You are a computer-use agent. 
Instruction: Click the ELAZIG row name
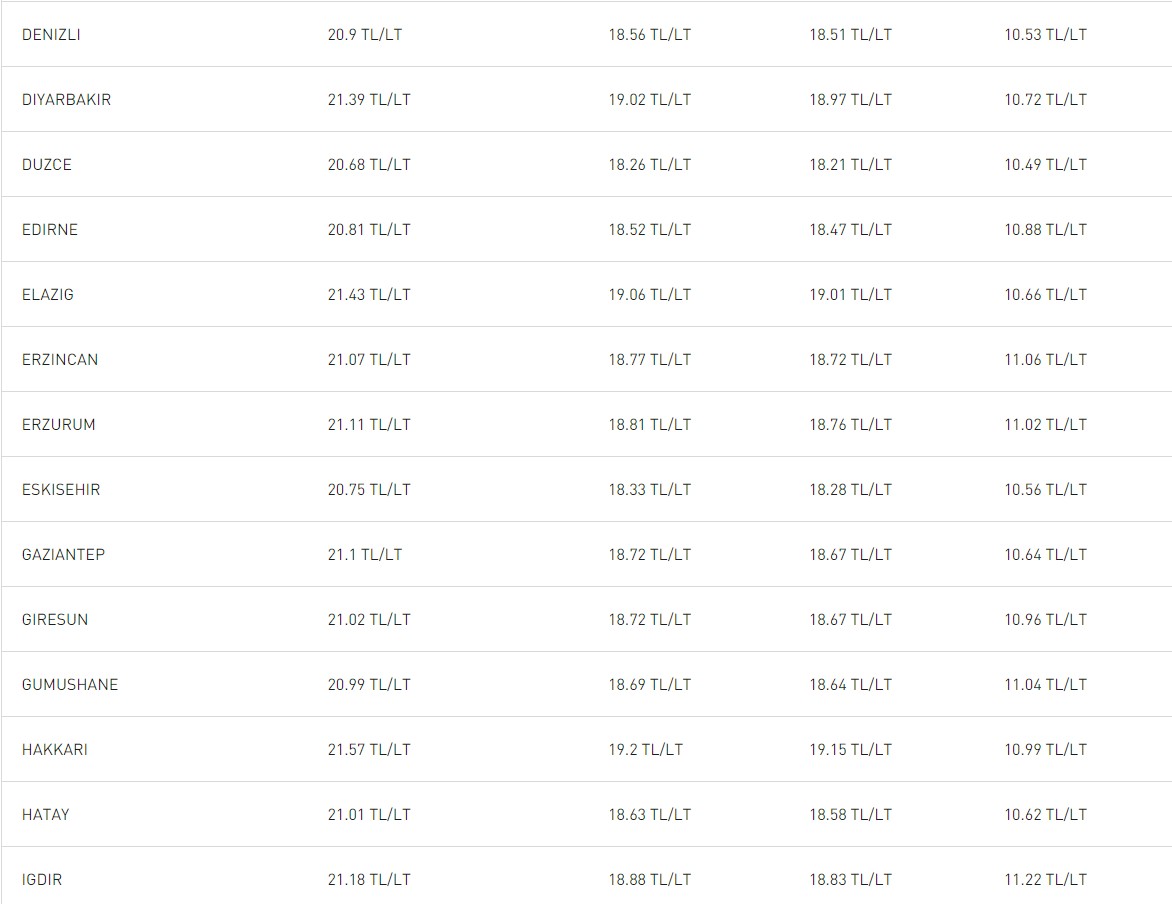tap(48, 295)
